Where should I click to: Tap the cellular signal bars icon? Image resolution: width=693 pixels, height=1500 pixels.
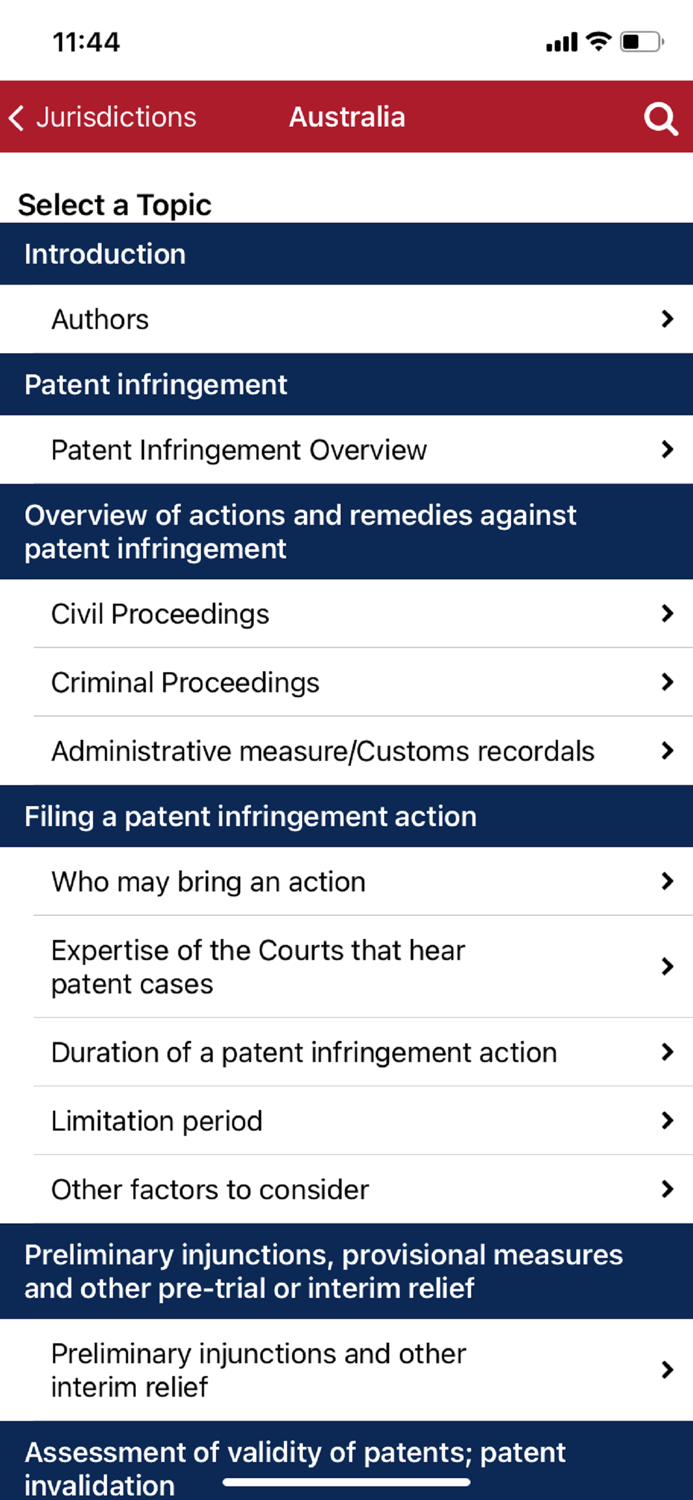click(x=561, y=43)
